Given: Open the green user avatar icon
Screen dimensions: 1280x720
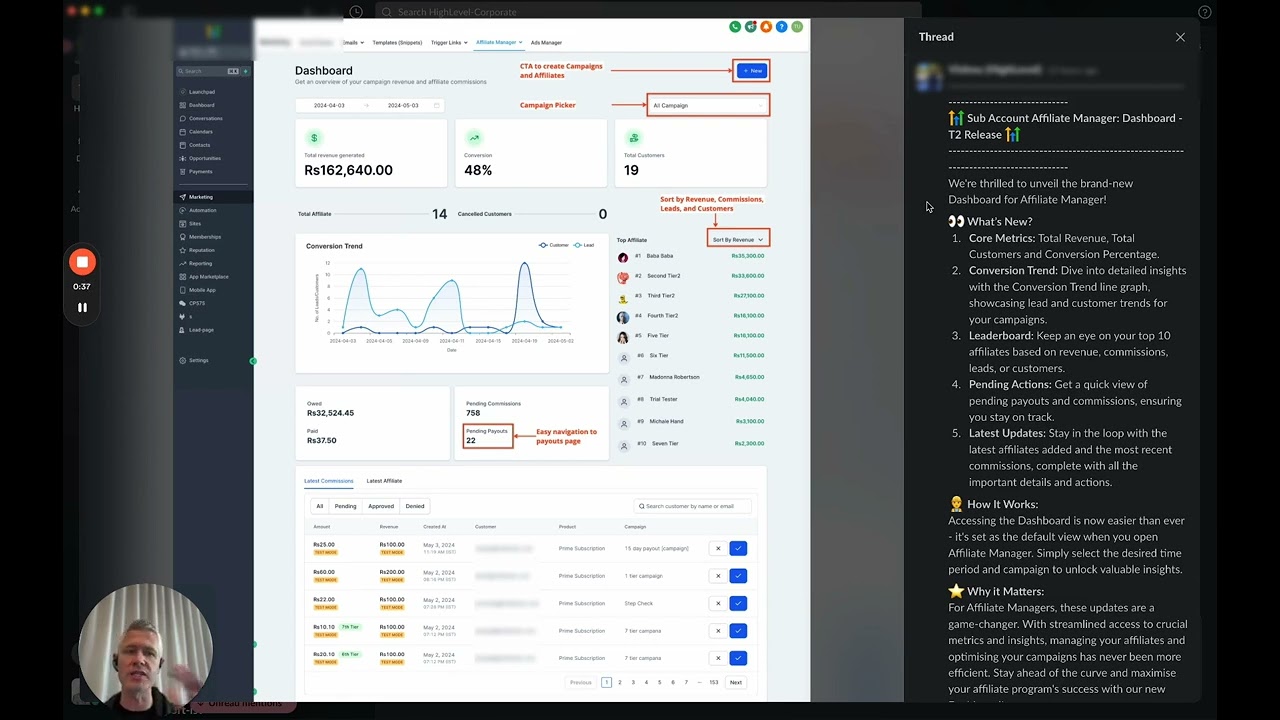Looking at the screenshot, I should pos(797,27).
